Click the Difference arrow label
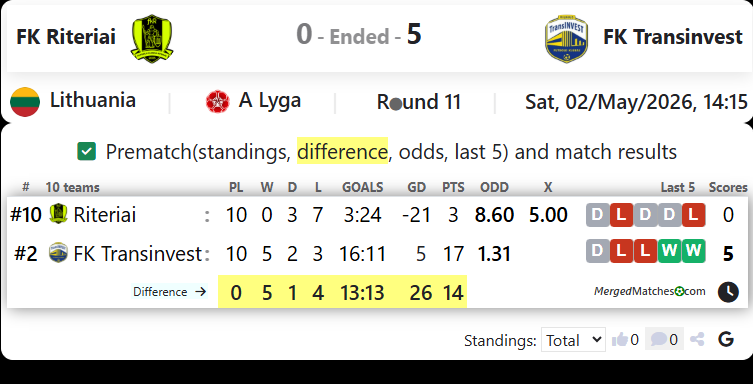The width and height of the screenshot is (753, 384). click(170, 292)
